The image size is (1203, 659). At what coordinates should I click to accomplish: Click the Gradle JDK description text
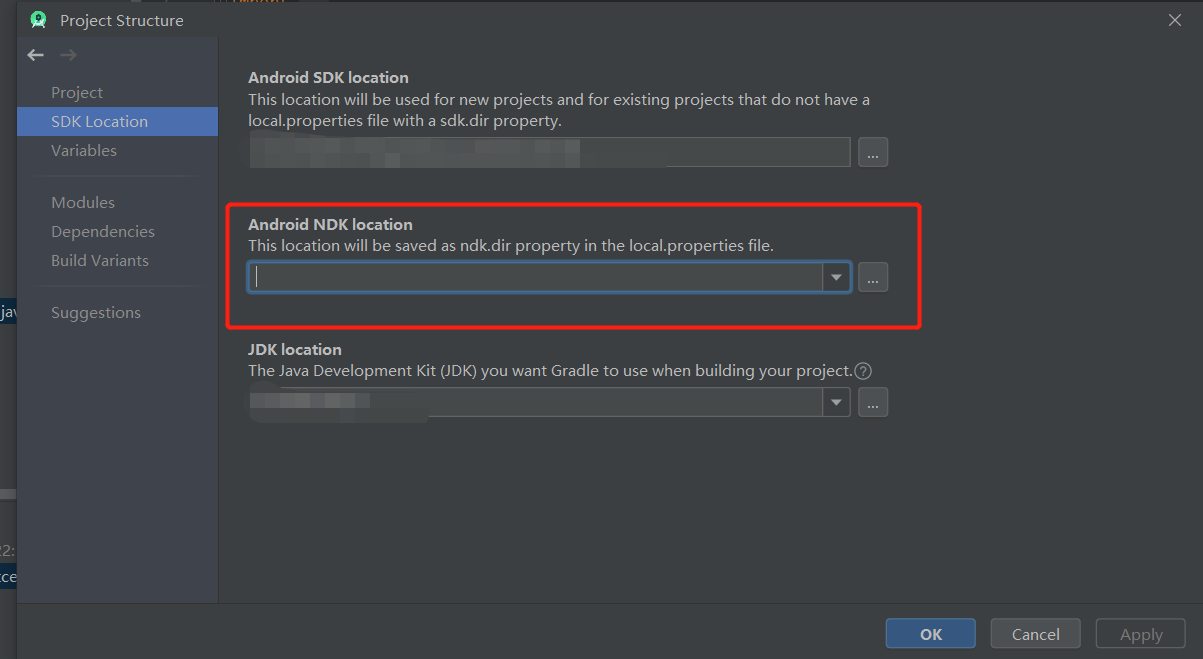tap(550, 370)
